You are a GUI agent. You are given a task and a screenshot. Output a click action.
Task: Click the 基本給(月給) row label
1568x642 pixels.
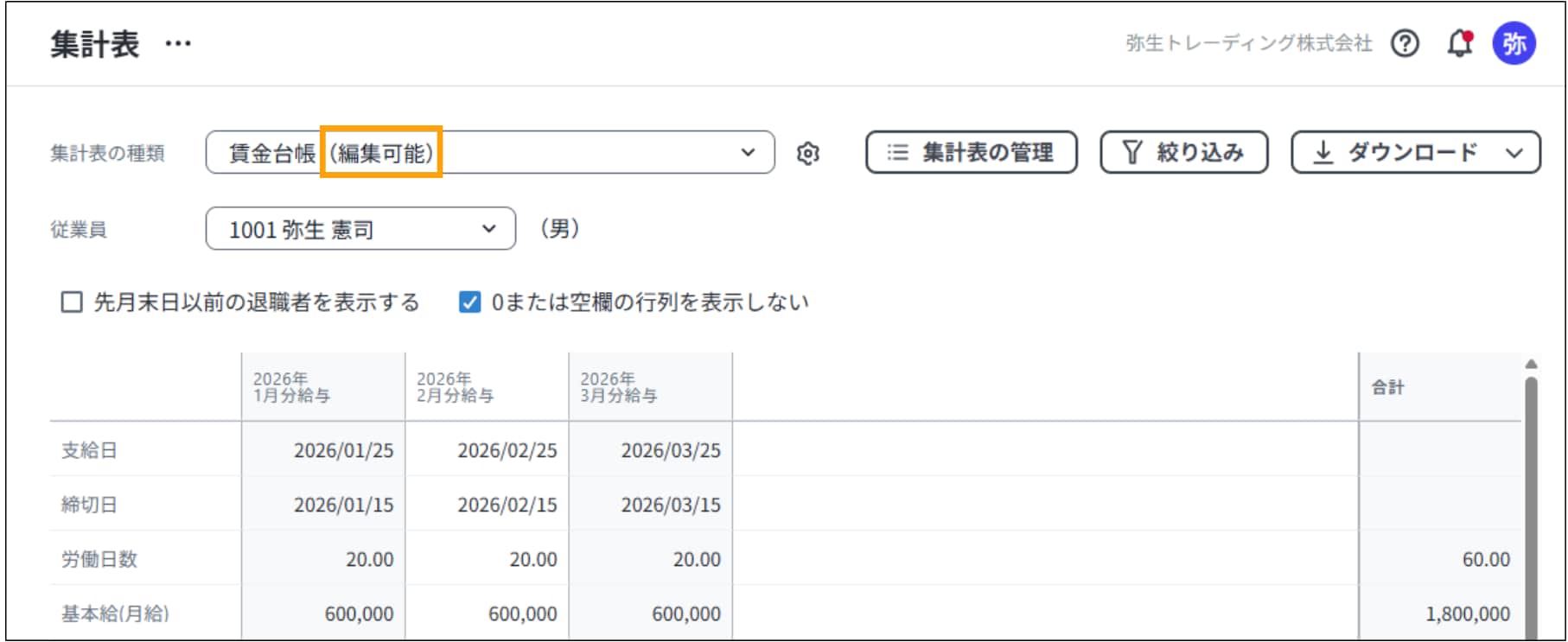[115, 613]
